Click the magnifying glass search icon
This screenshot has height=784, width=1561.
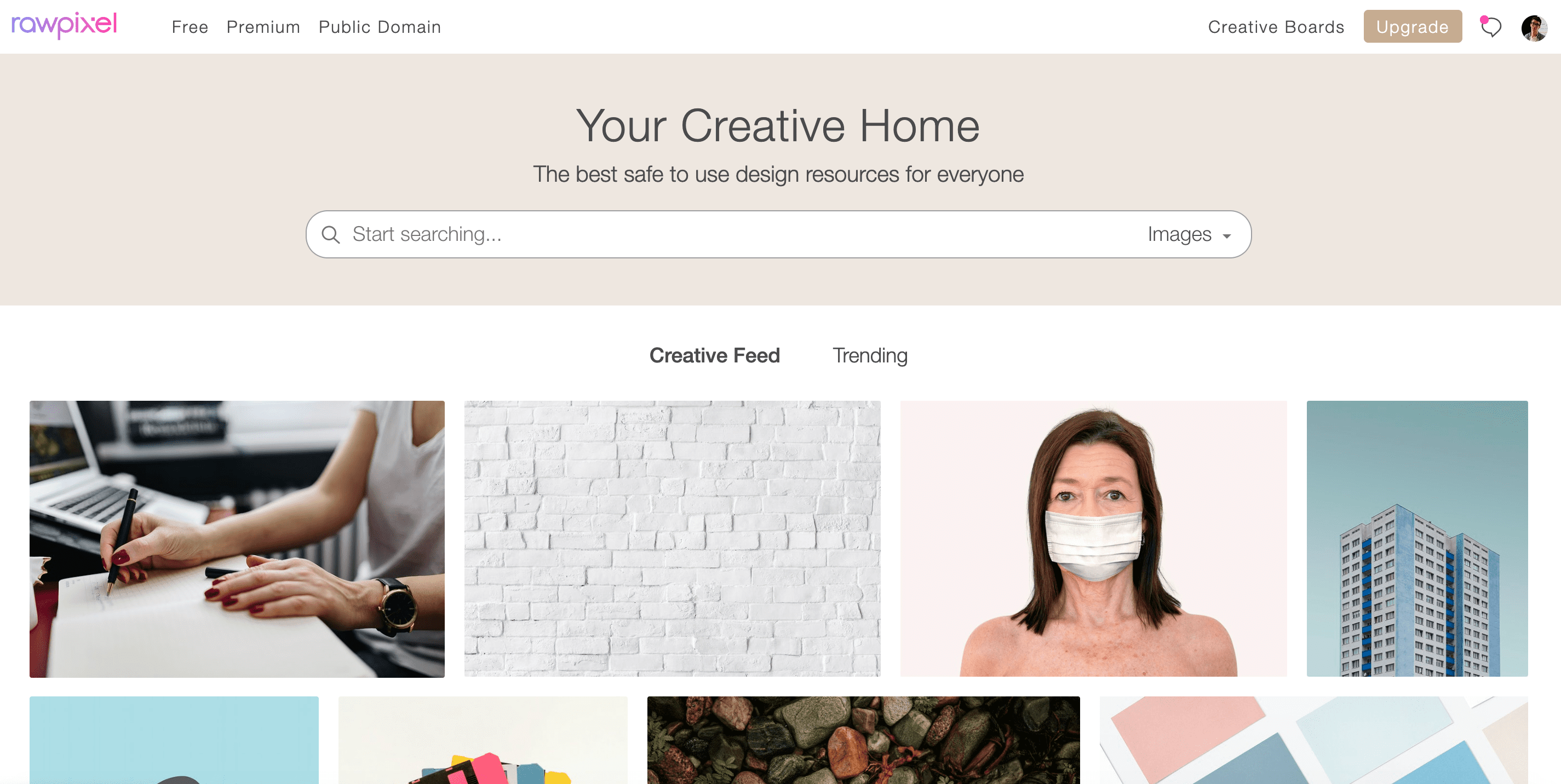point(330,234)
